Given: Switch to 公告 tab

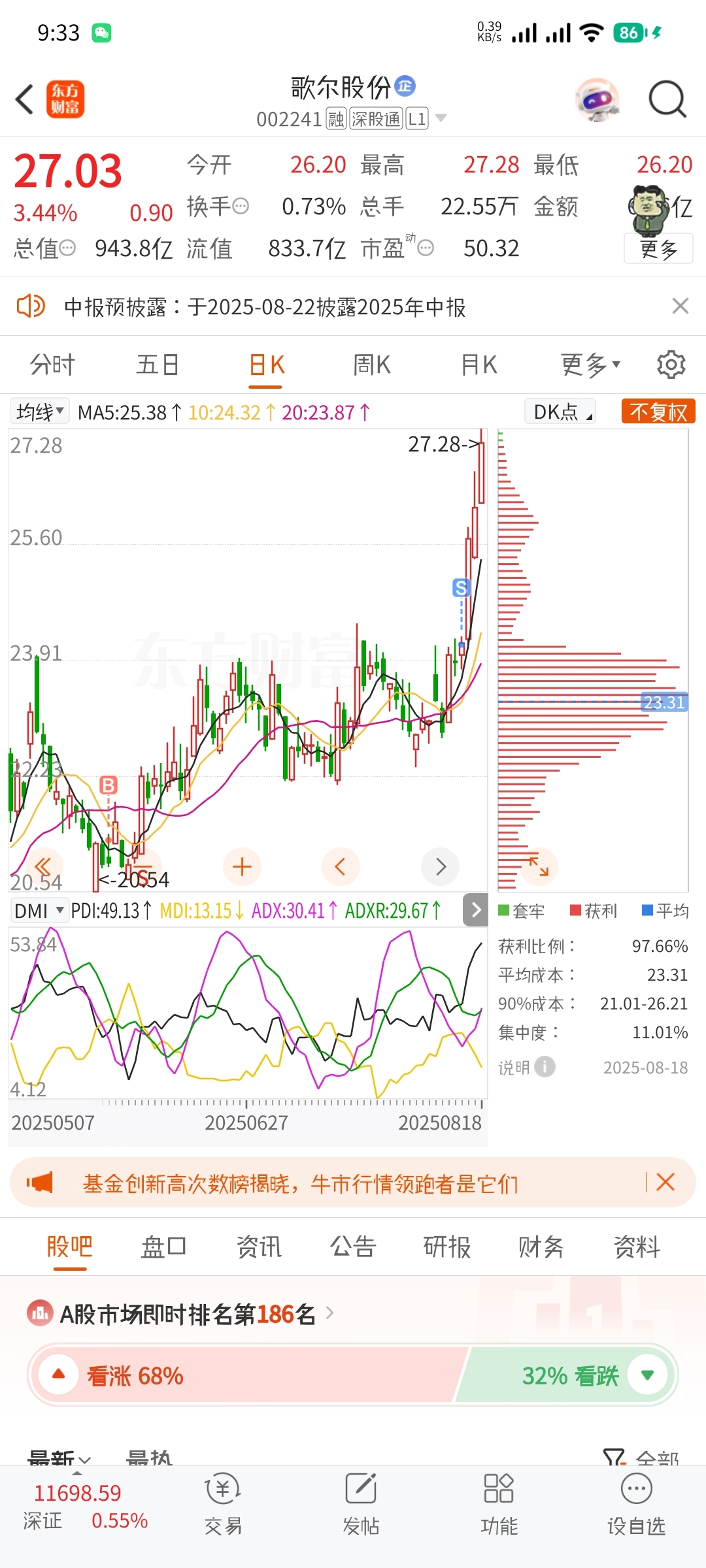Looking at the screenshot, I should 352,1247.
